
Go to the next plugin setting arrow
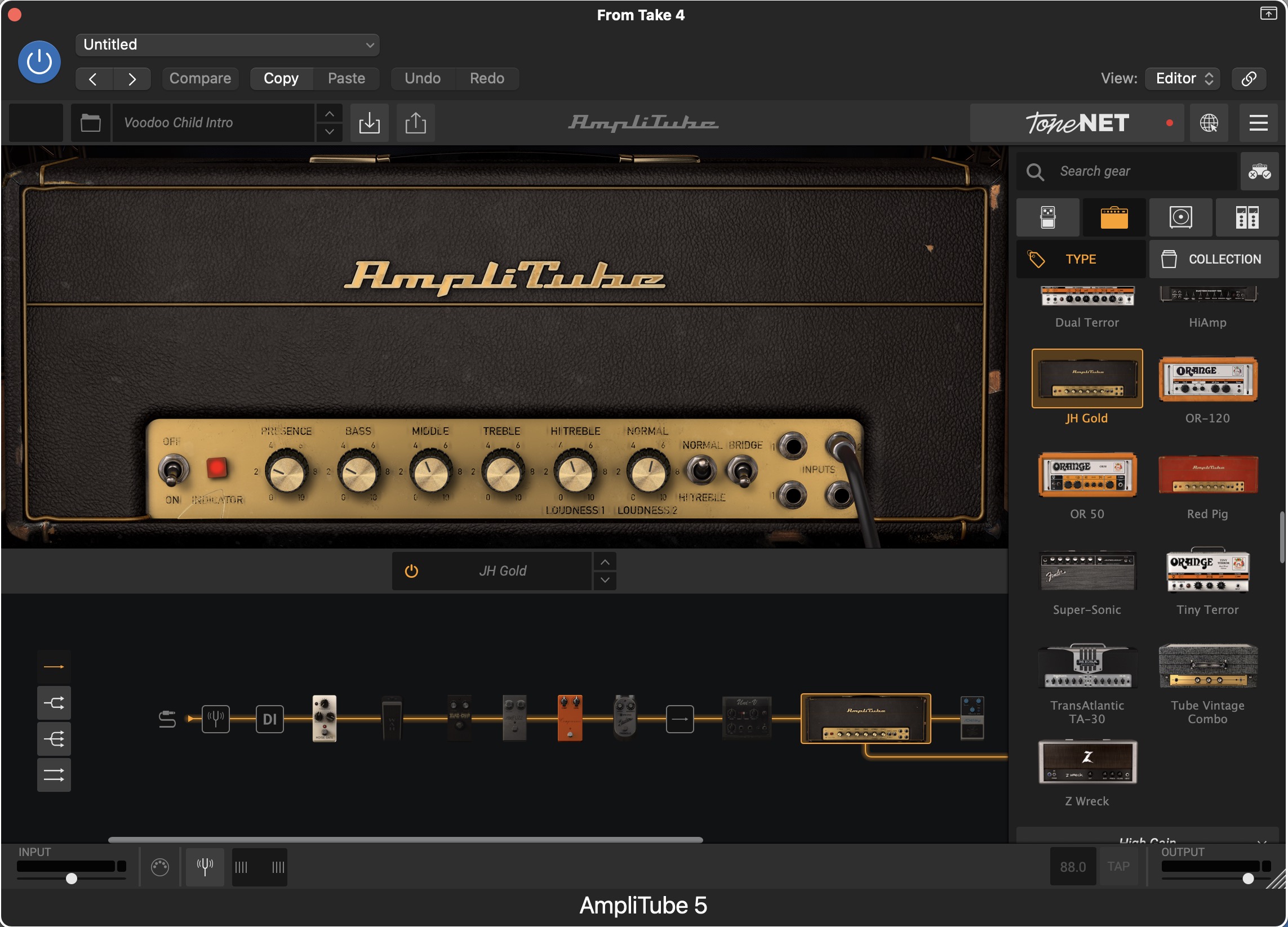pos(132,78)
